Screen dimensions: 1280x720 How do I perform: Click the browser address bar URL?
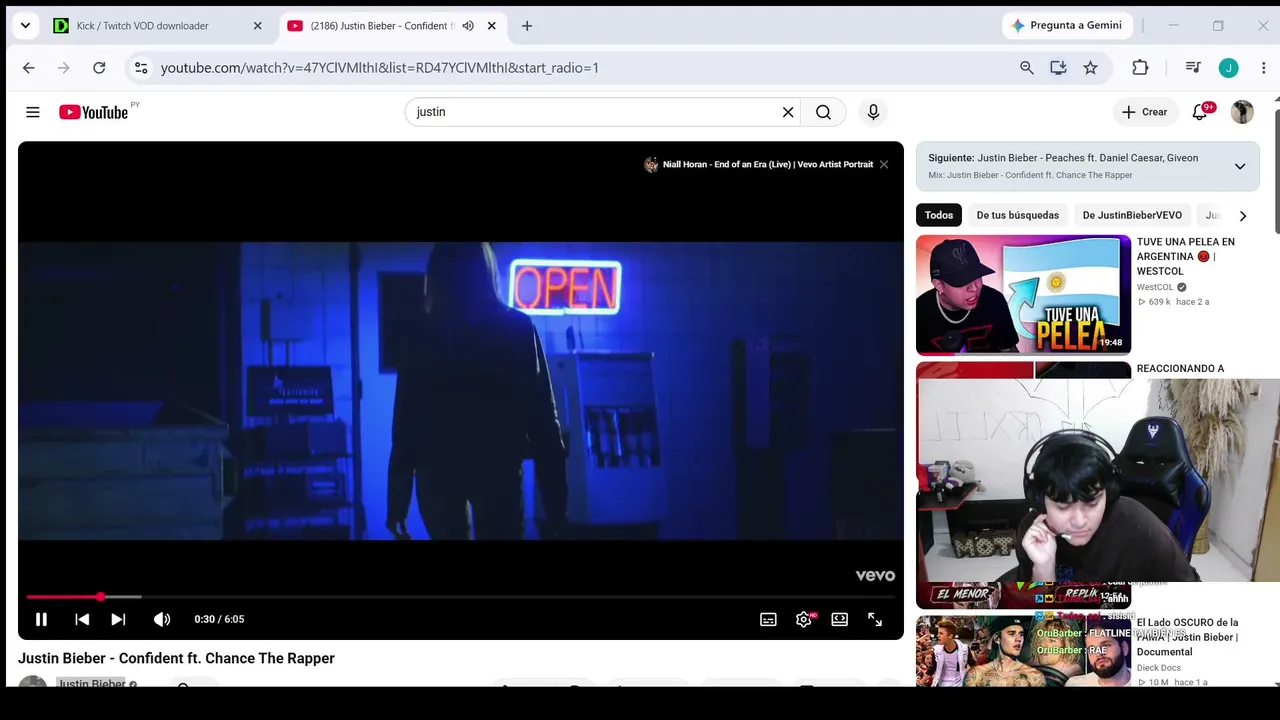pyautogui.click(x=380, y=68)
